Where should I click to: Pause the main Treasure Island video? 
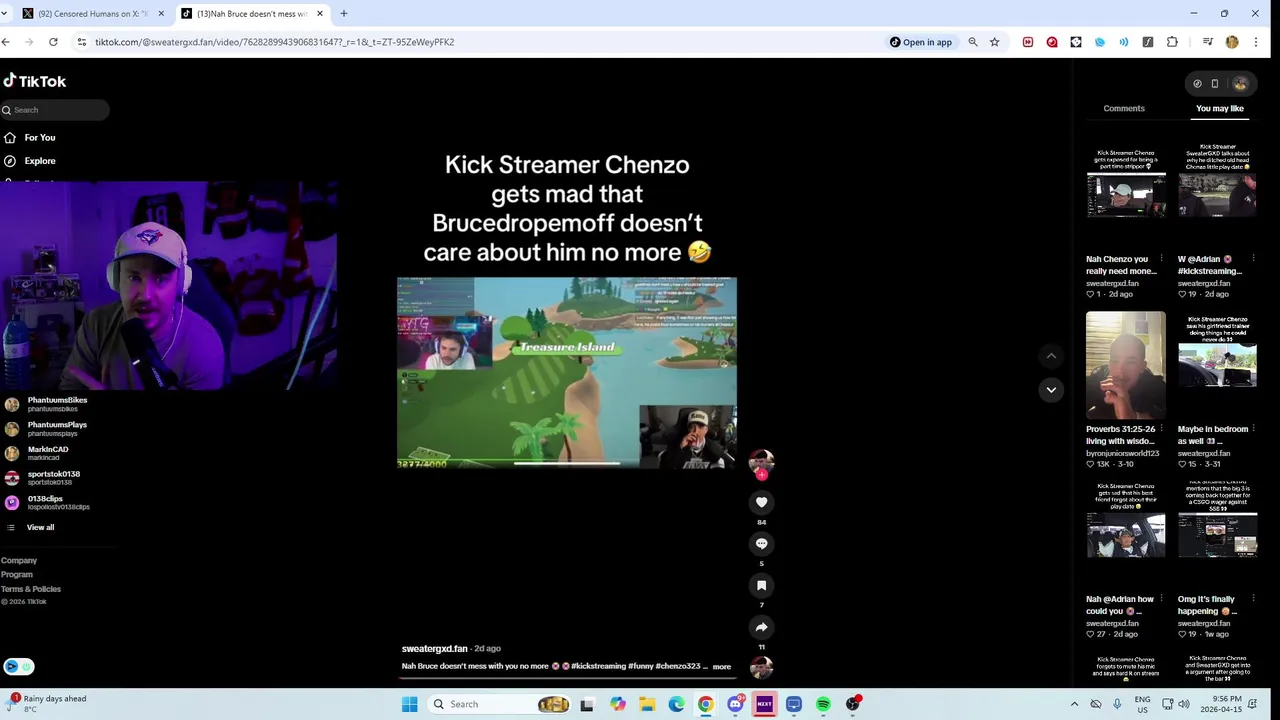coord(567,372)
